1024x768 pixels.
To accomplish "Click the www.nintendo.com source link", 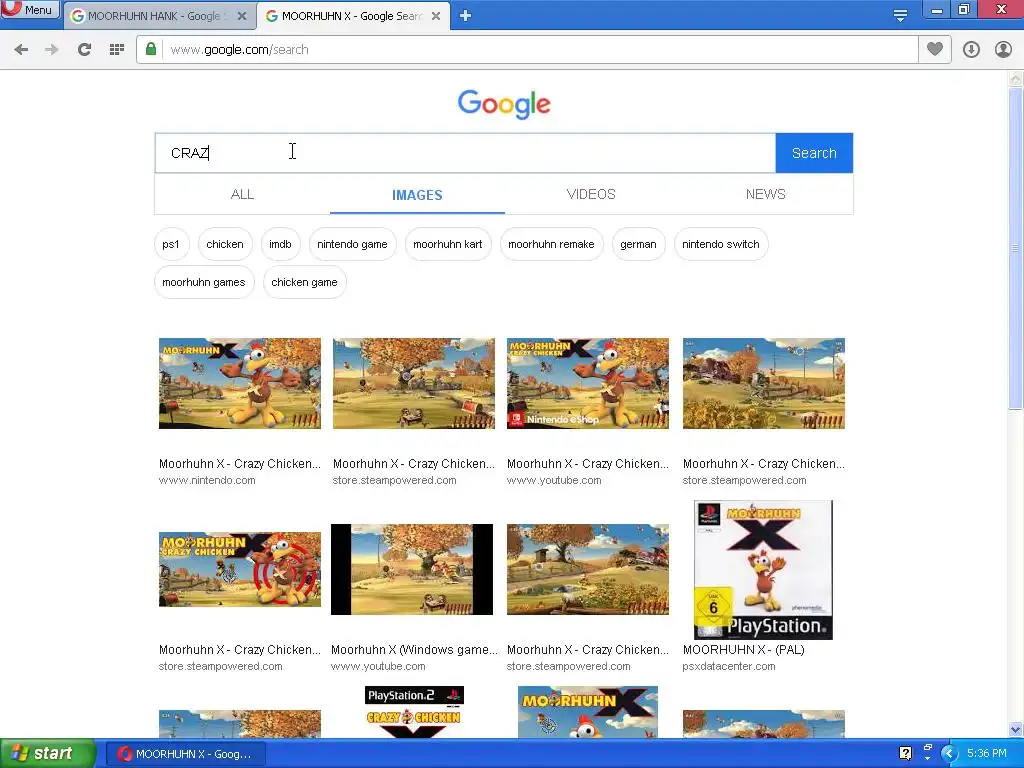I will click(207, 480).
